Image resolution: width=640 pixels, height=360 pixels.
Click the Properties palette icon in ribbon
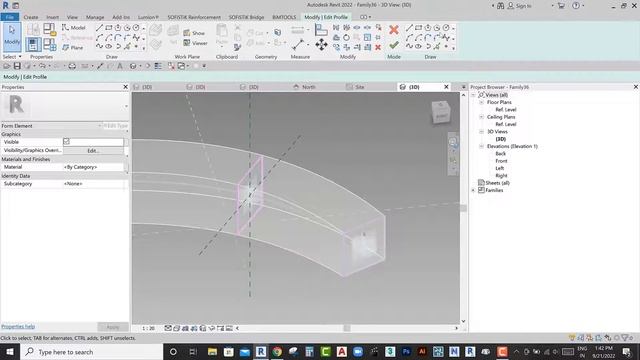coord(33,44)
